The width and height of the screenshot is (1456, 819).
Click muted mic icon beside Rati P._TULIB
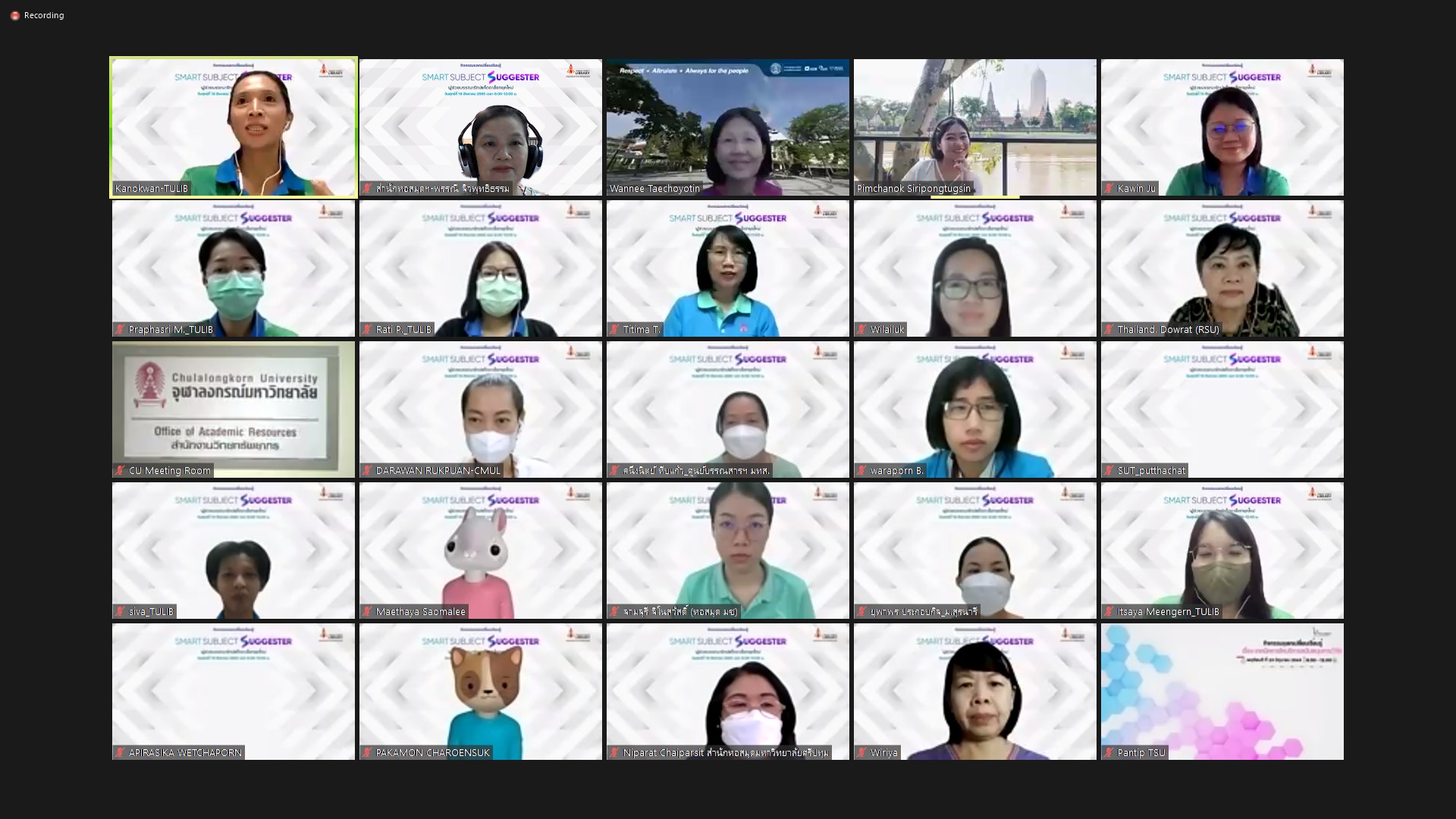click(x=367, y=329)
